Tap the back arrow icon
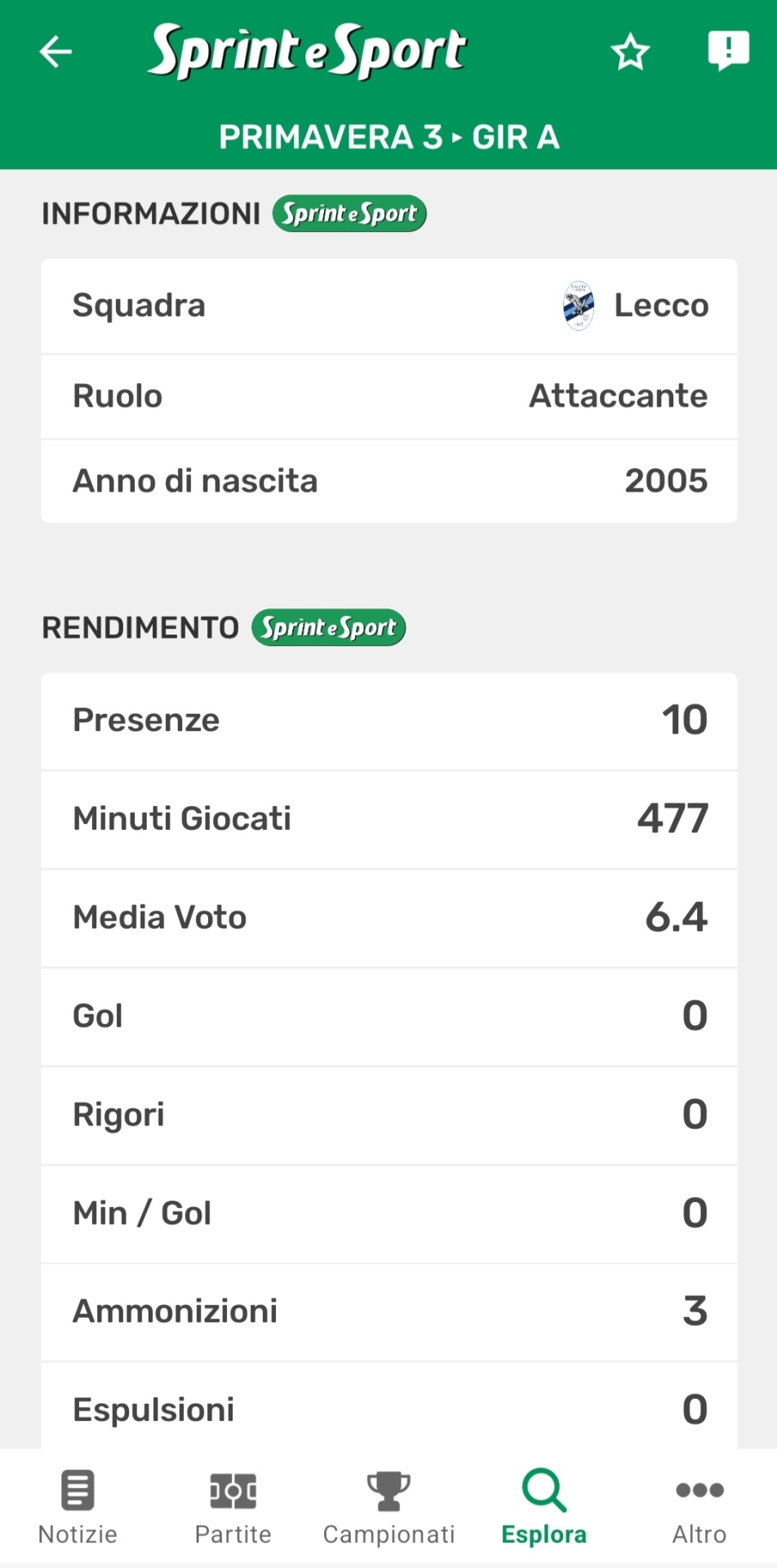This screenshot has height=1568, width=777. pyautogui.click(x=55, y=52)
